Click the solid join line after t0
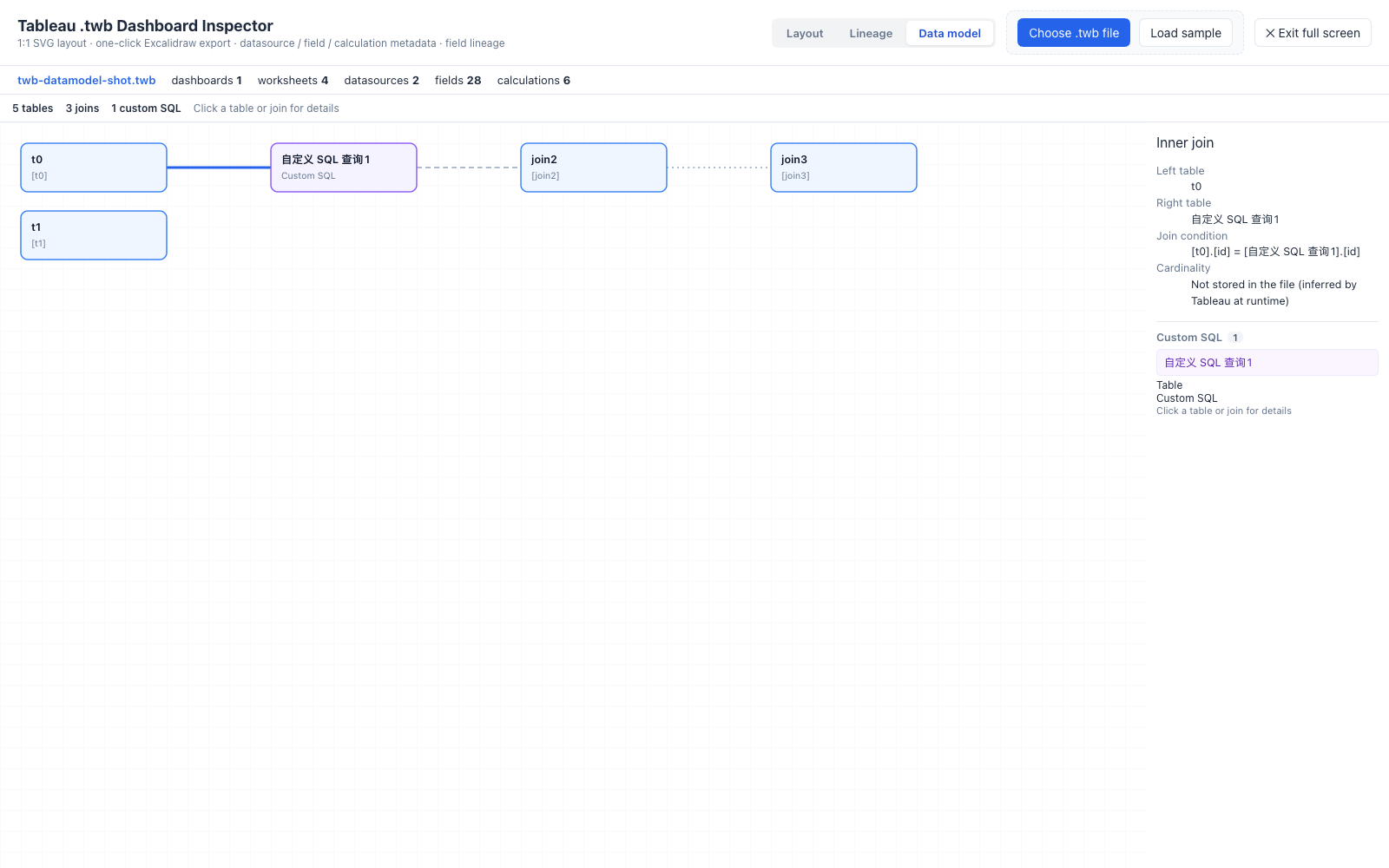The height and width of the screenshot is (868, 1389). (x=219, y=168)
